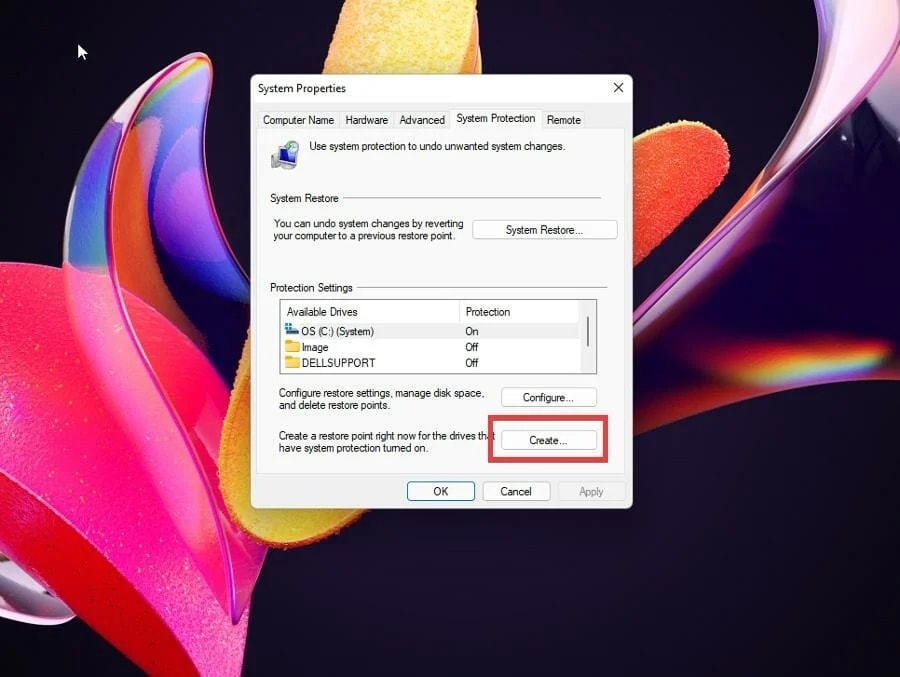
Task: Click the drives list vertical scrollbar
Action: pos(588,336)
